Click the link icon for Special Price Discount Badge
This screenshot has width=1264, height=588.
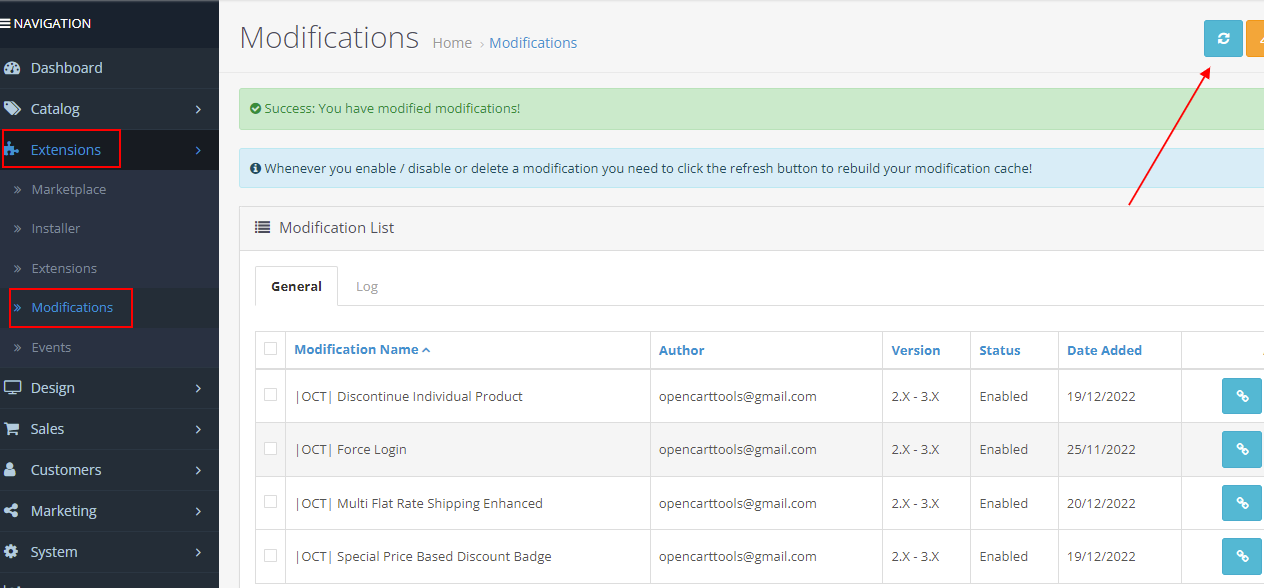coord(1241,556)
